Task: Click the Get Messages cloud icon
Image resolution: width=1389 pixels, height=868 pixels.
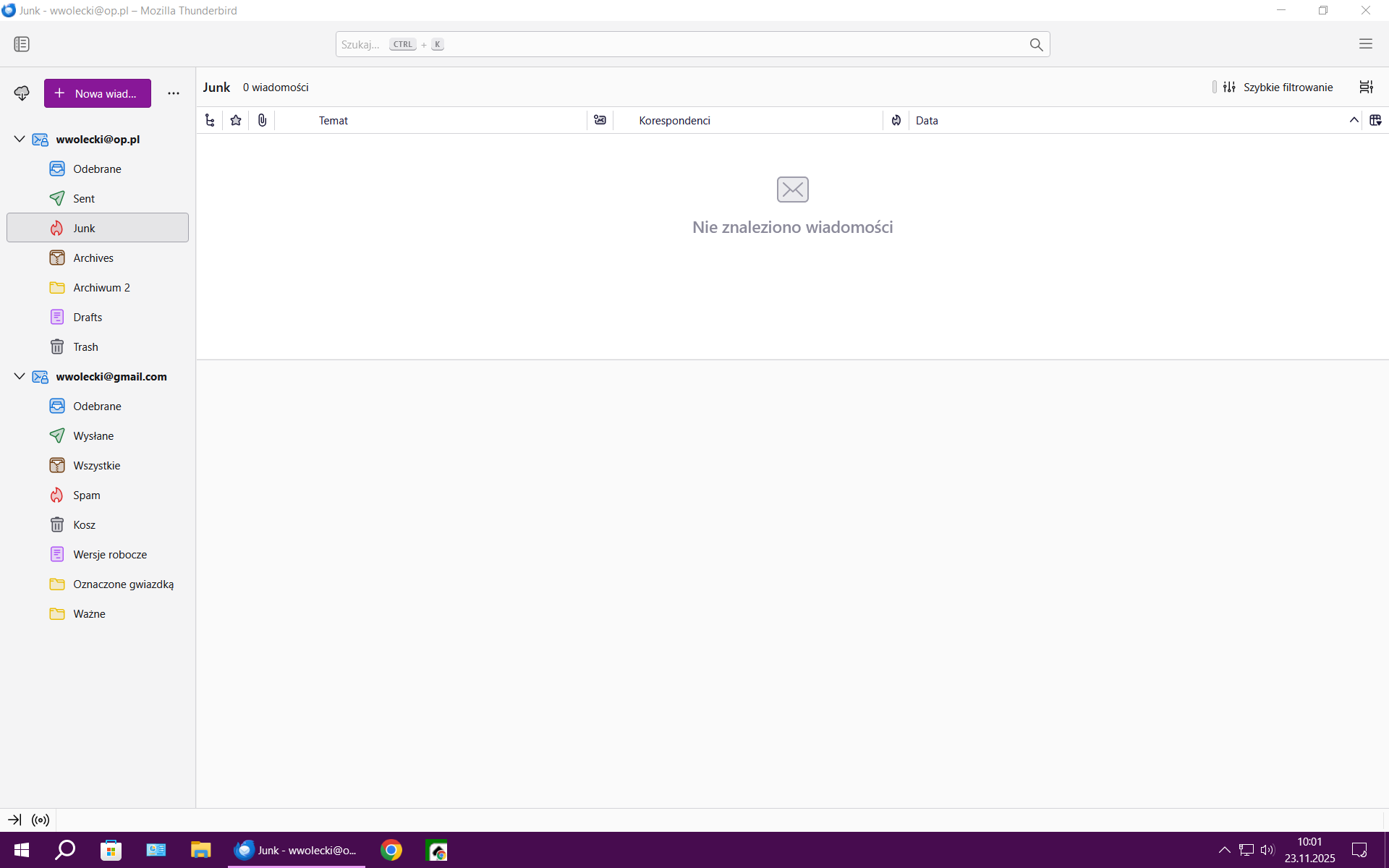Action: (x=22, y=93)
